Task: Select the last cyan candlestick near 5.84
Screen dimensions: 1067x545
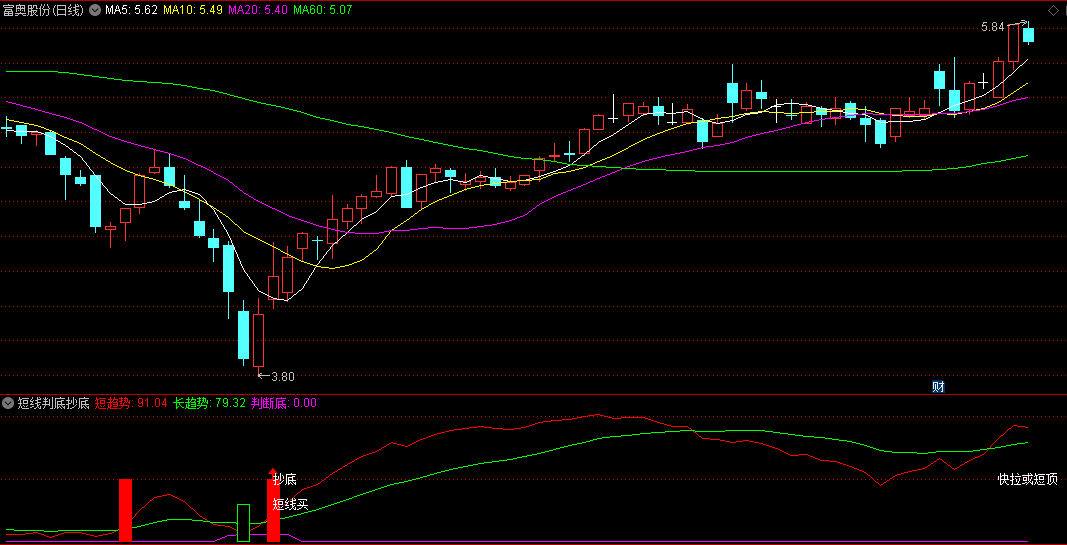Action: coord(1028,34)
